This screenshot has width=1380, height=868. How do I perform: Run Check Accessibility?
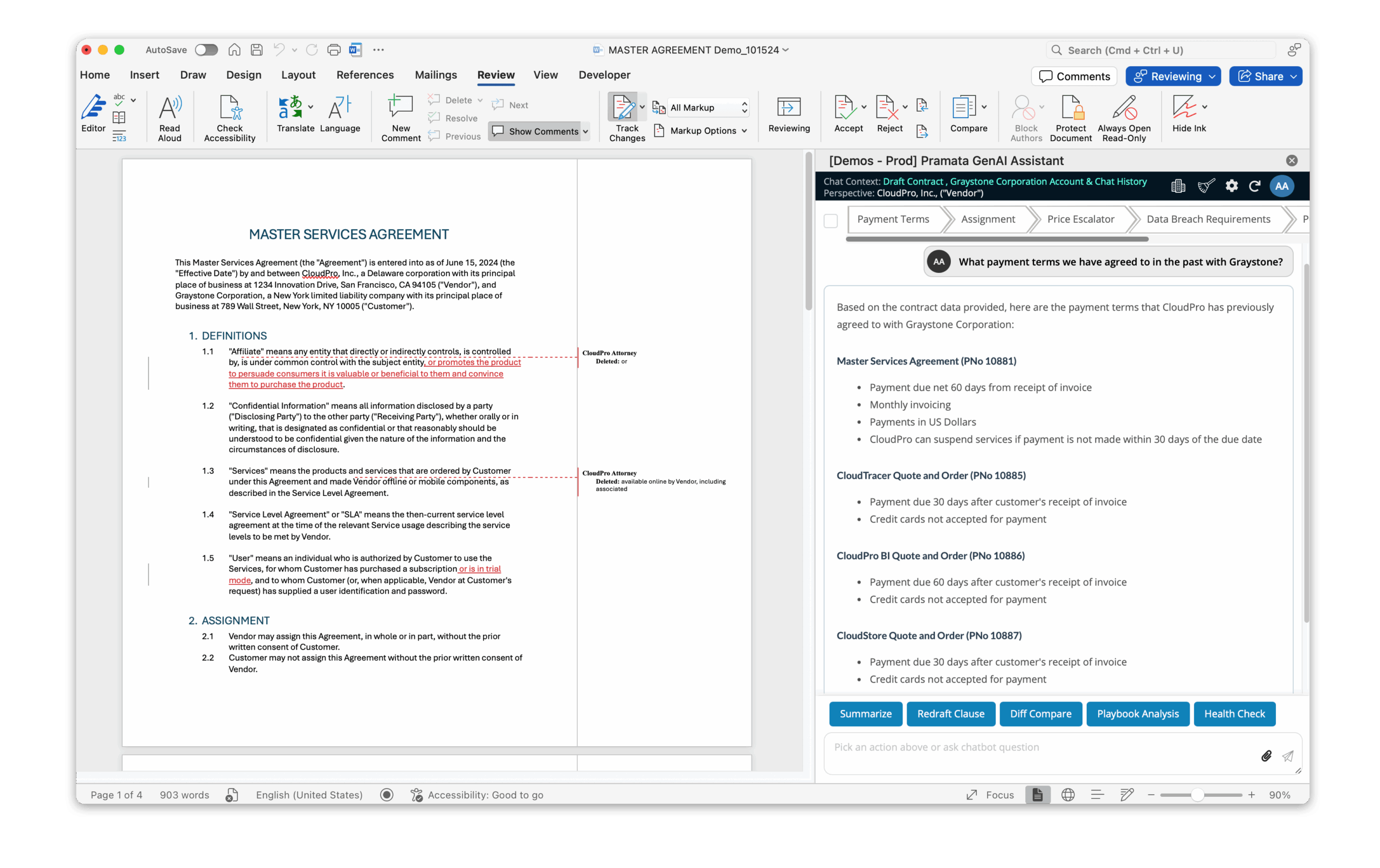229,118
